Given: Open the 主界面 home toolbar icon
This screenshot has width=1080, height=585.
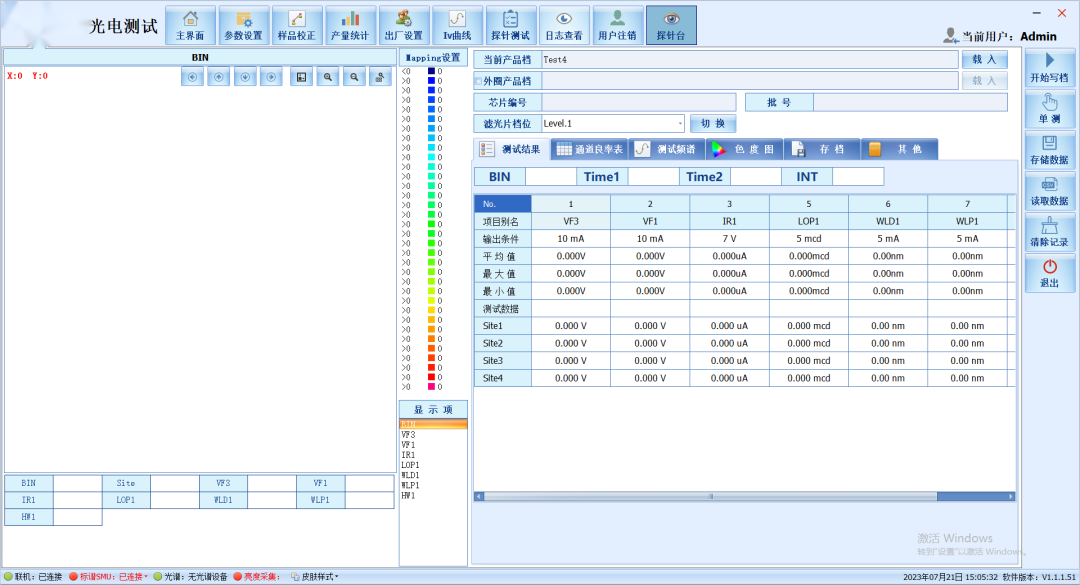Looking at the screenshot, I should (190, 25).
